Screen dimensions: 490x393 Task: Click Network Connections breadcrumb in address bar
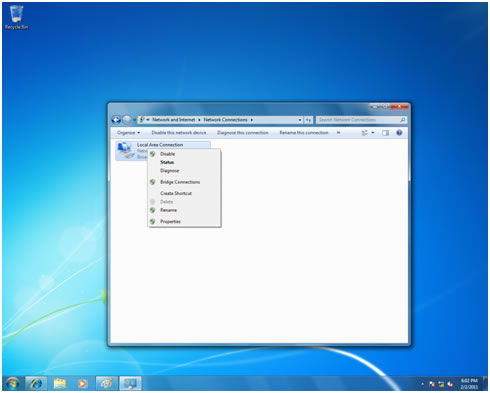(x=226, y=120)
